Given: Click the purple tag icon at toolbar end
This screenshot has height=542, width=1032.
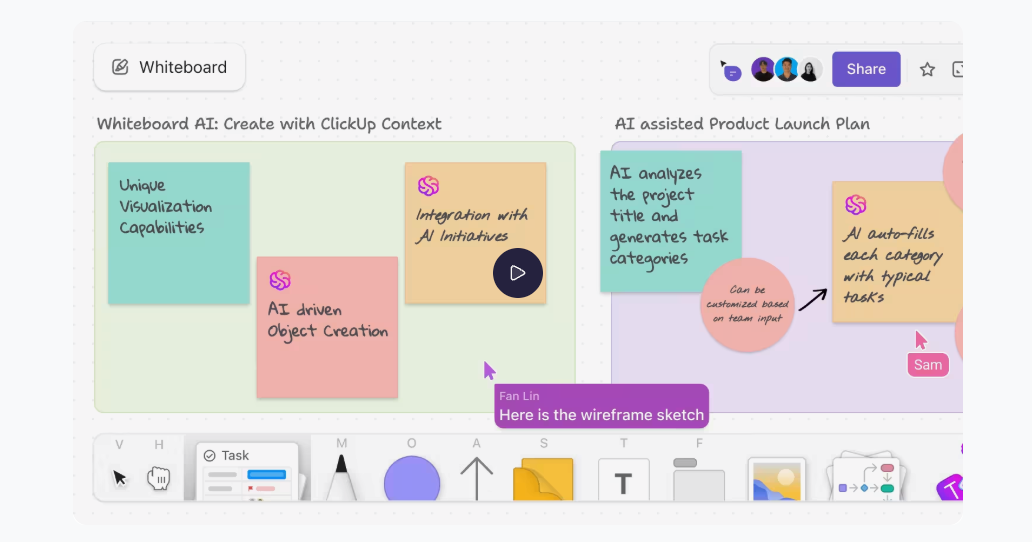Looking at the screenshot, I should pyautogui.click(x=950, y=487).
